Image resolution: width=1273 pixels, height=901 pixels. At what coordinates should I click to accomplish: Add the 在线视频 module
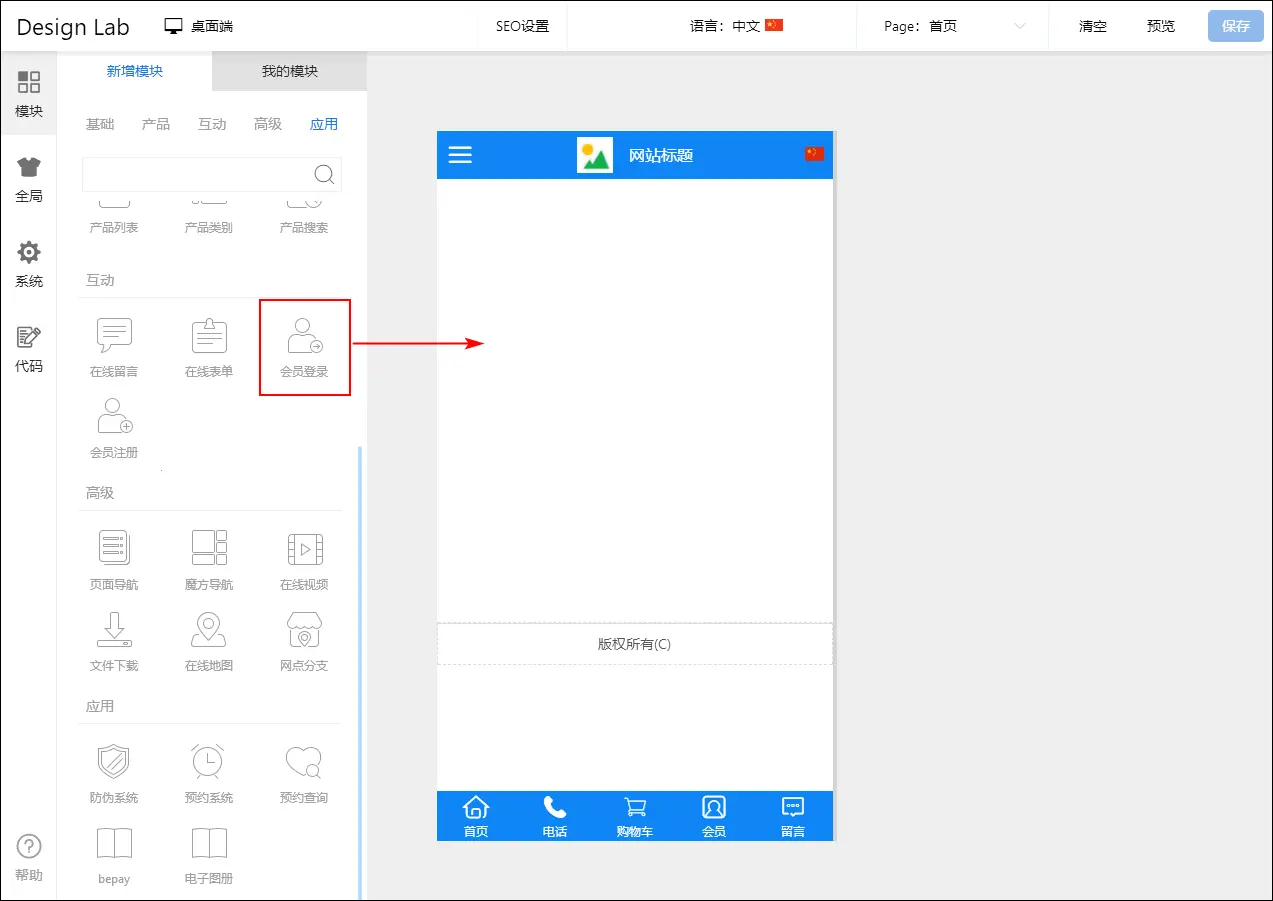(x=304, y=549)
